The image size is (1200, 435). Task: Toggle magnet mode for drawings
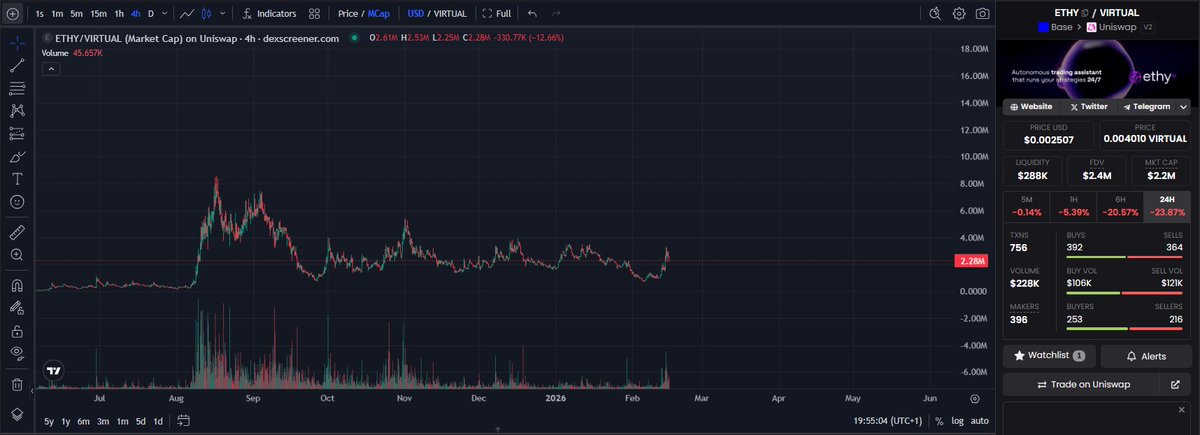(17, 286)
